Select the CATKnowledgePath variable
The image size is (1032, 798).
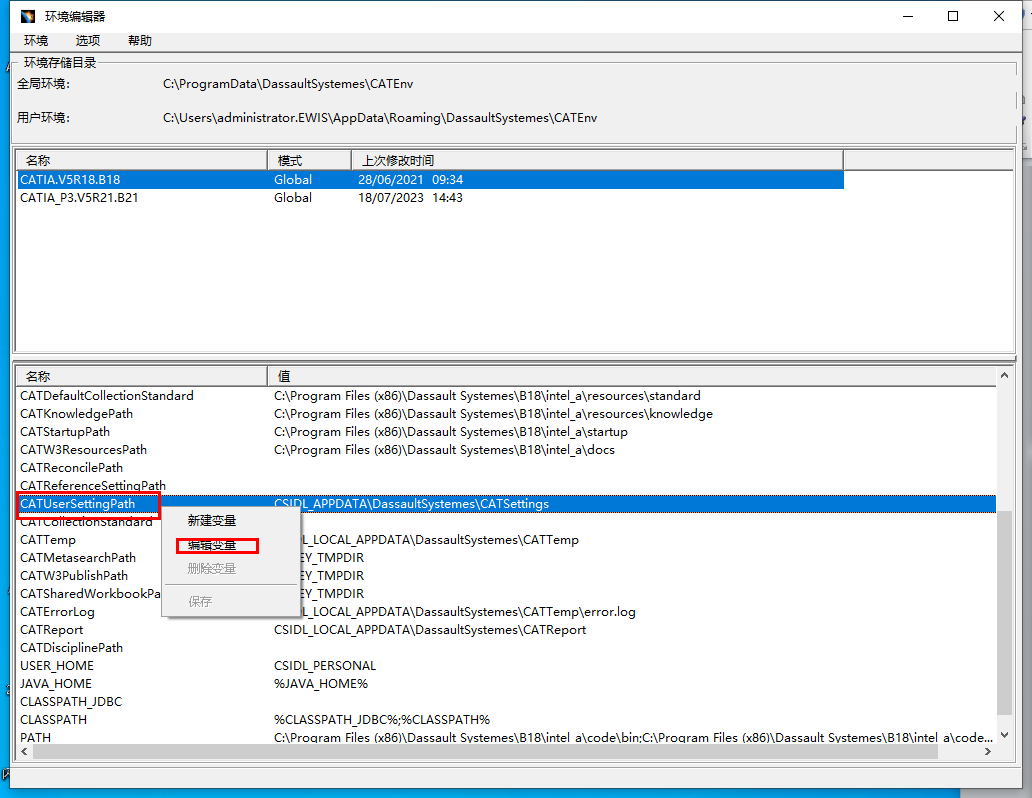pos(76,413)
